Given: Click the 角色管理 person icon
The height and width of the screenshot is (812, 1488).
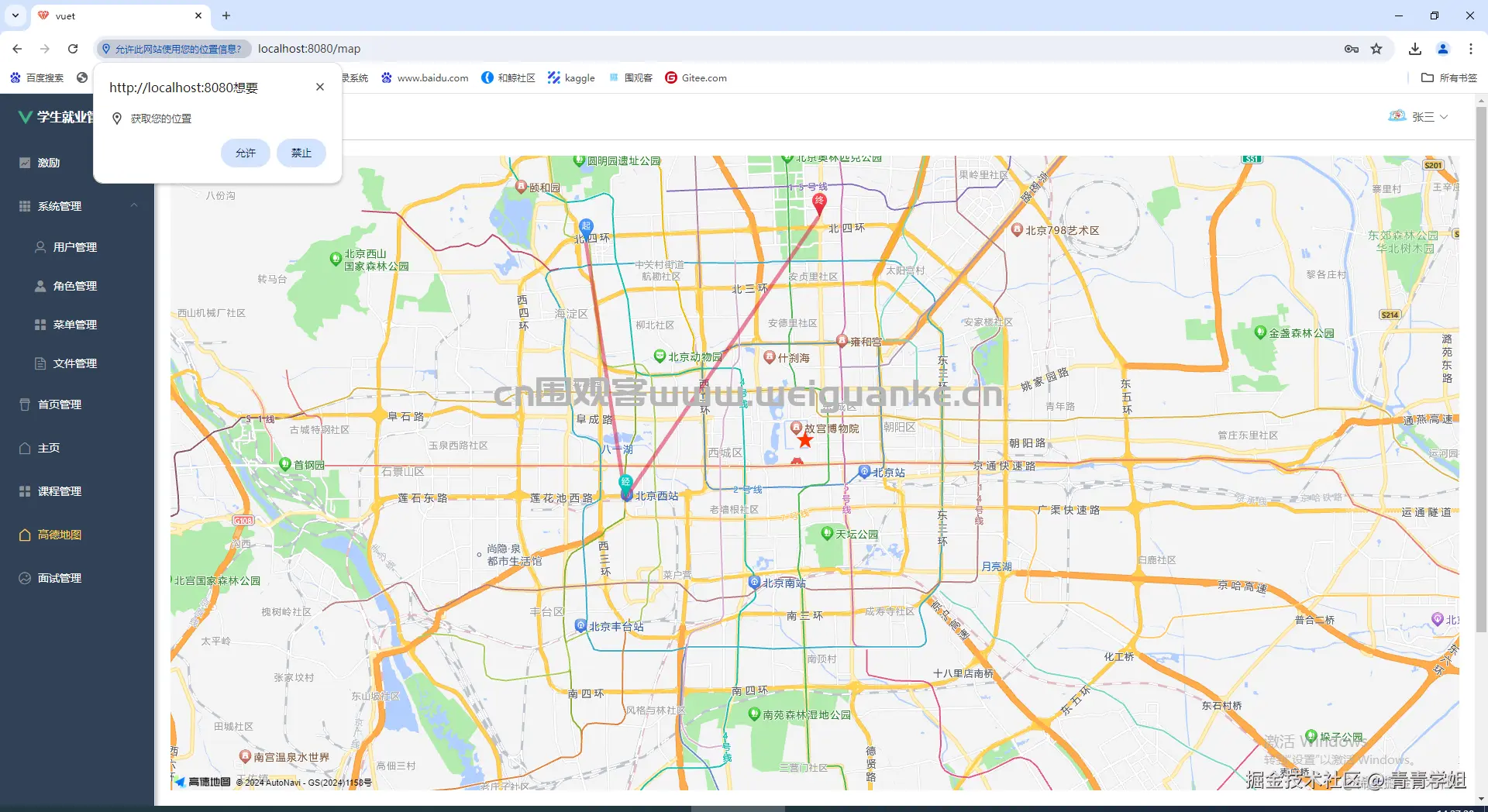Looking at the screenshot, I should [40, 286].
